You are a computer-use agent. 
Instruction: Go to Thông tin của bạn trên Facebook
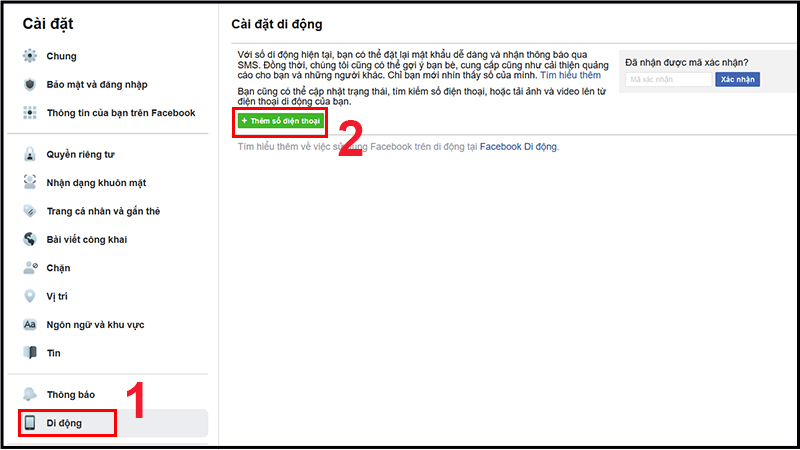pos(121,113)
